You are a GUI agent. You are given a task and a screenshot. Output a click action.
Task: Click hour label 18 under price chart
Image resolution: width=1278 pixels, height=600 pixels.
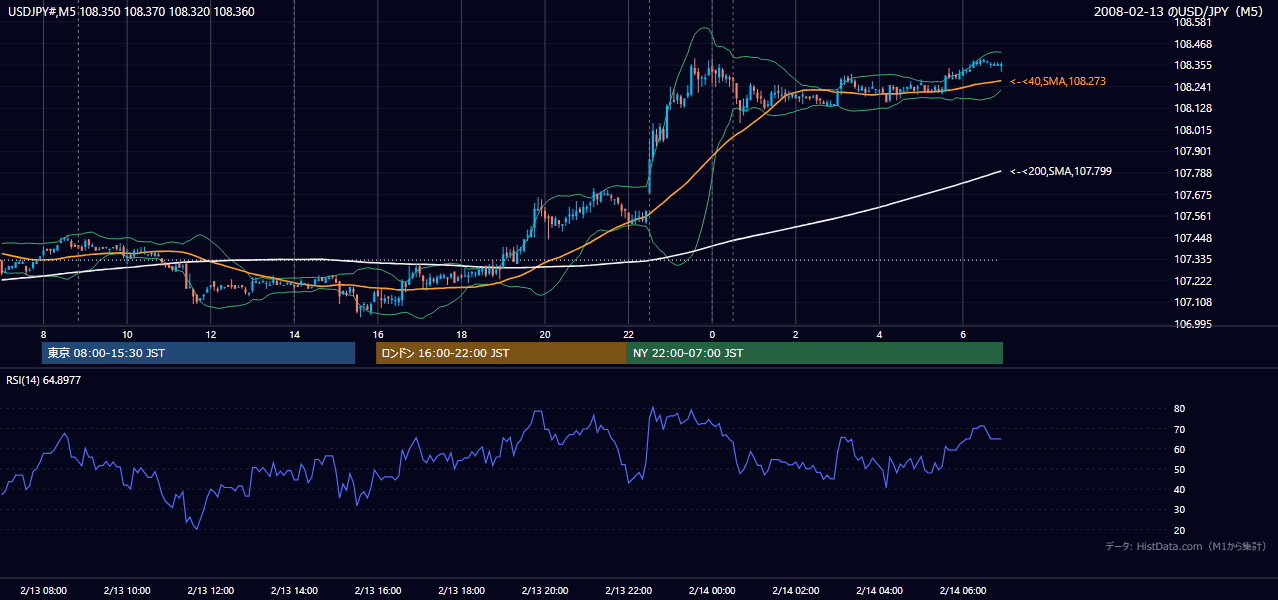[x=461, y=334]
